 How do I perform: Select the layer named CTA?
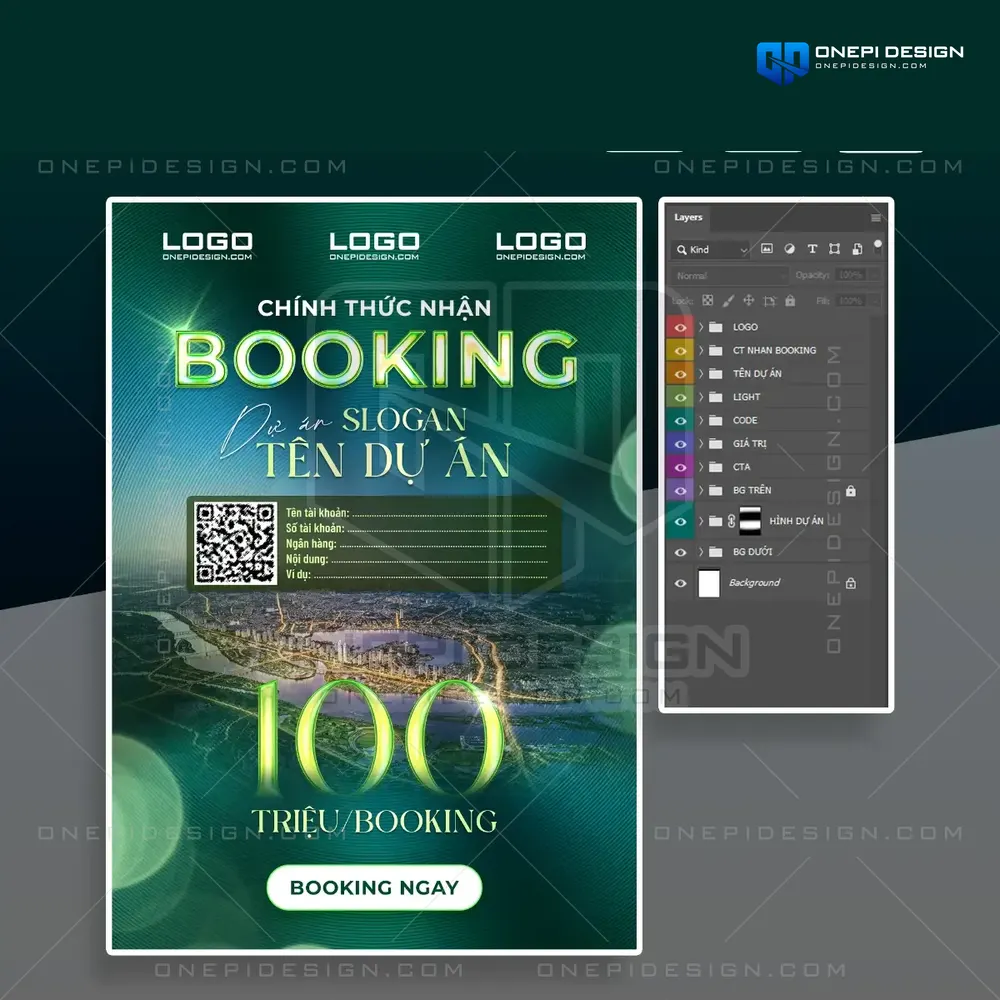[742, 467]
